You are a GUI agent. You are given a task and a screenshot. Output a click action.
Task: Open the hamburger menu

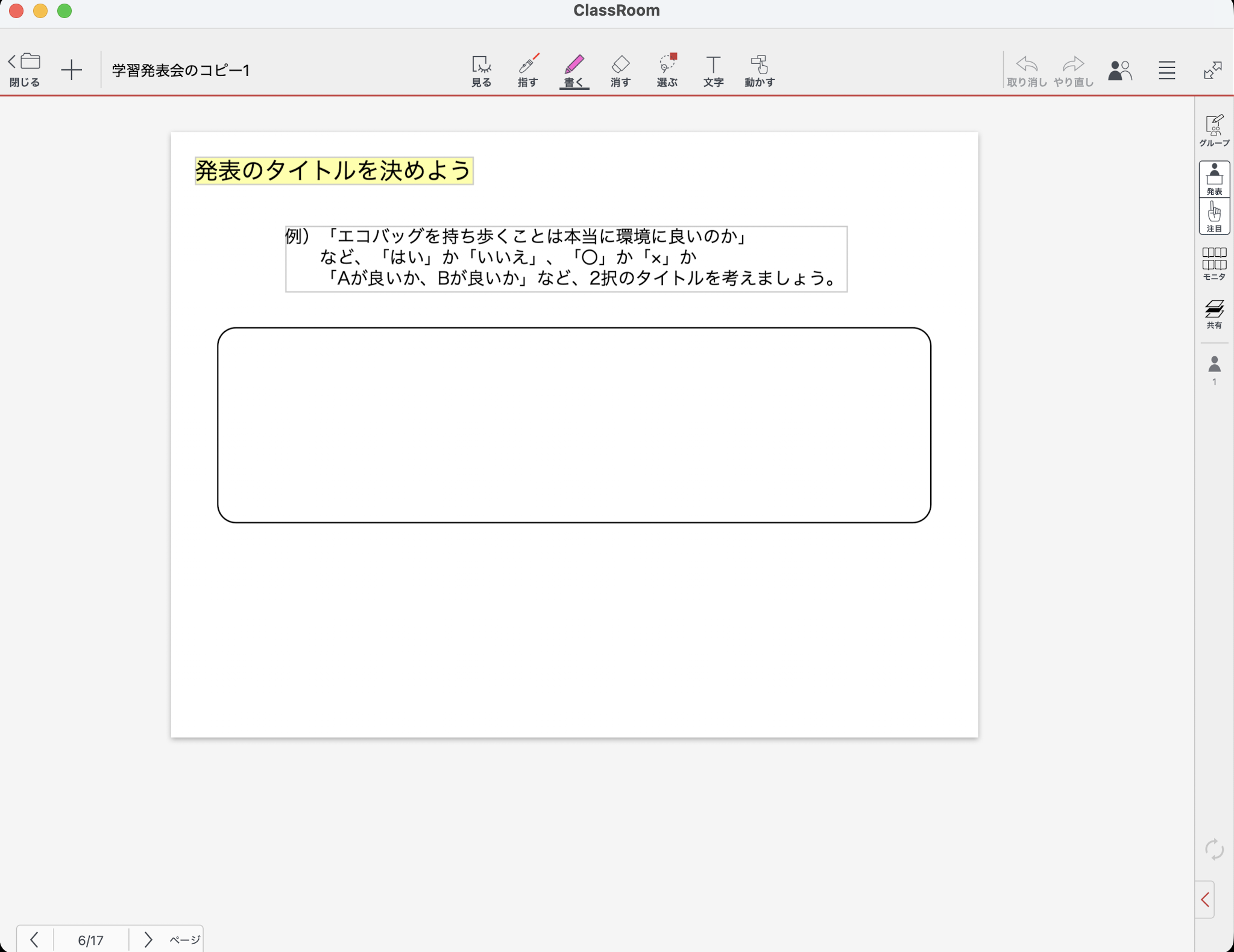click(1166, 70)
